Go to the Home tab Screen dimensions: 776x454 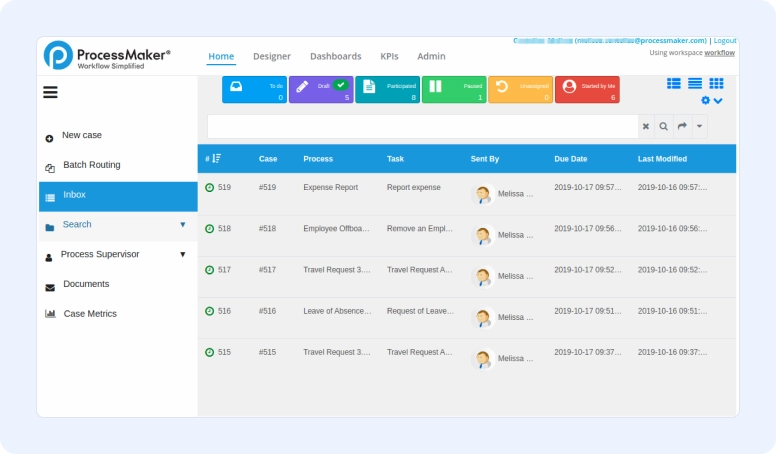click(x=221, y=56)
